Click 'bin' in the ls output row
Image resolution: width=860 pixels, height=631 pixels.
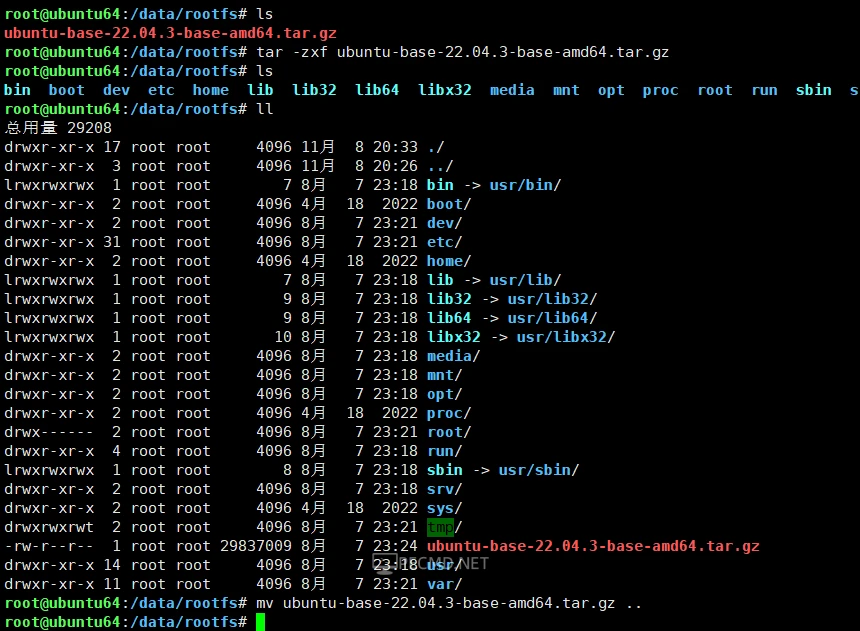[18, 90]
